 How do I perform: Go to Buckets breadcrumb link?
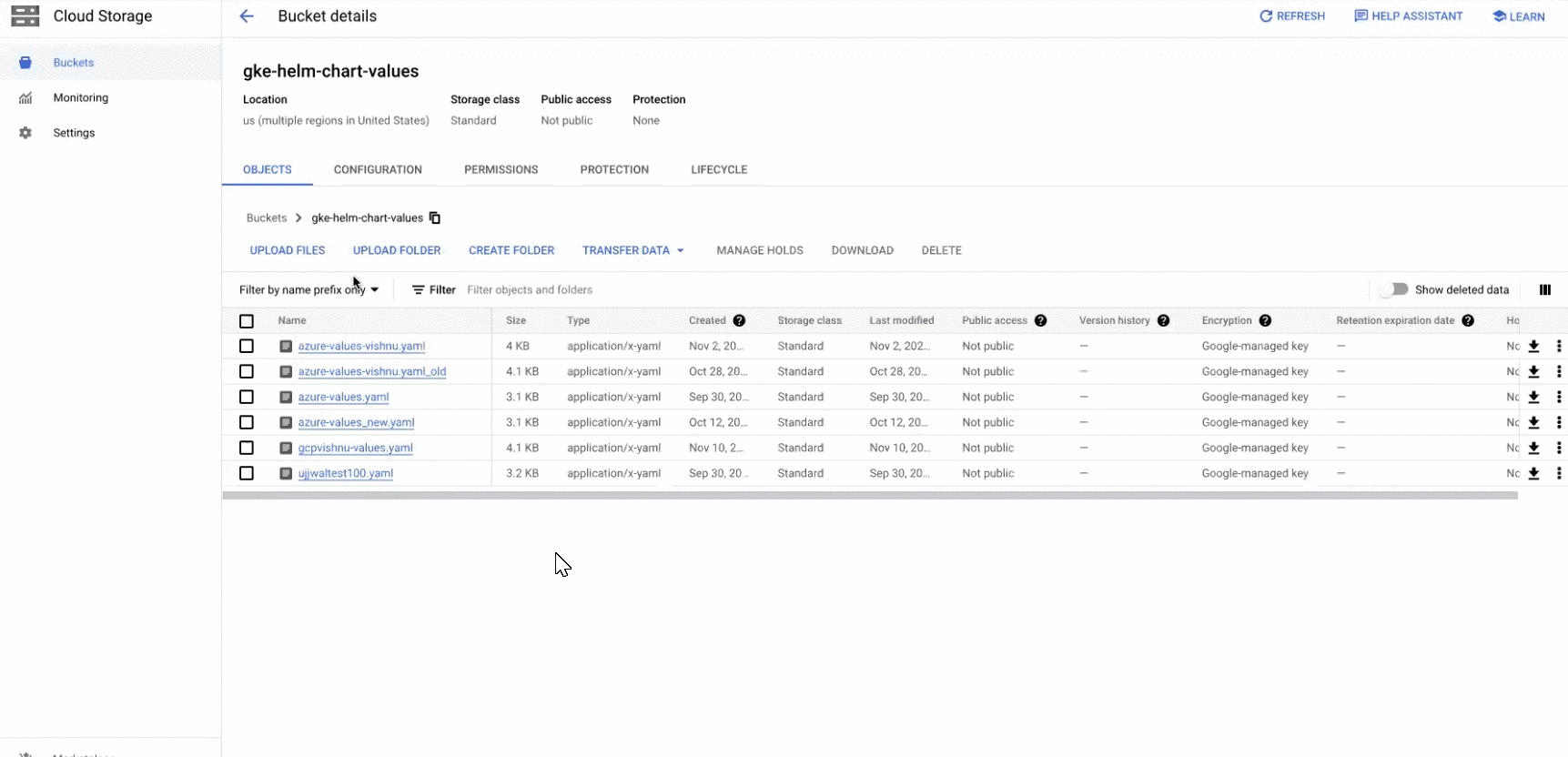267,217
